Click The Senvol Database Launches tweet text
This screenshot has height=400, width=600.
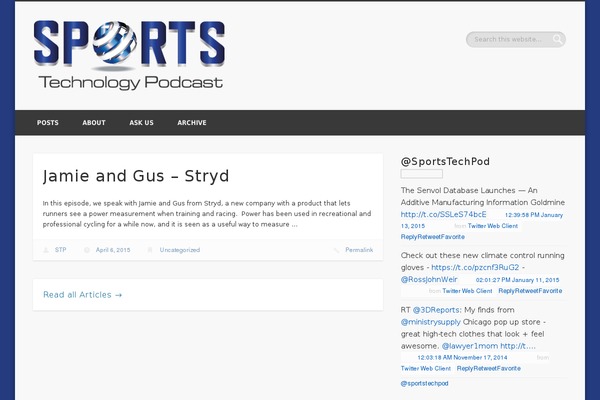pos(483,196)
